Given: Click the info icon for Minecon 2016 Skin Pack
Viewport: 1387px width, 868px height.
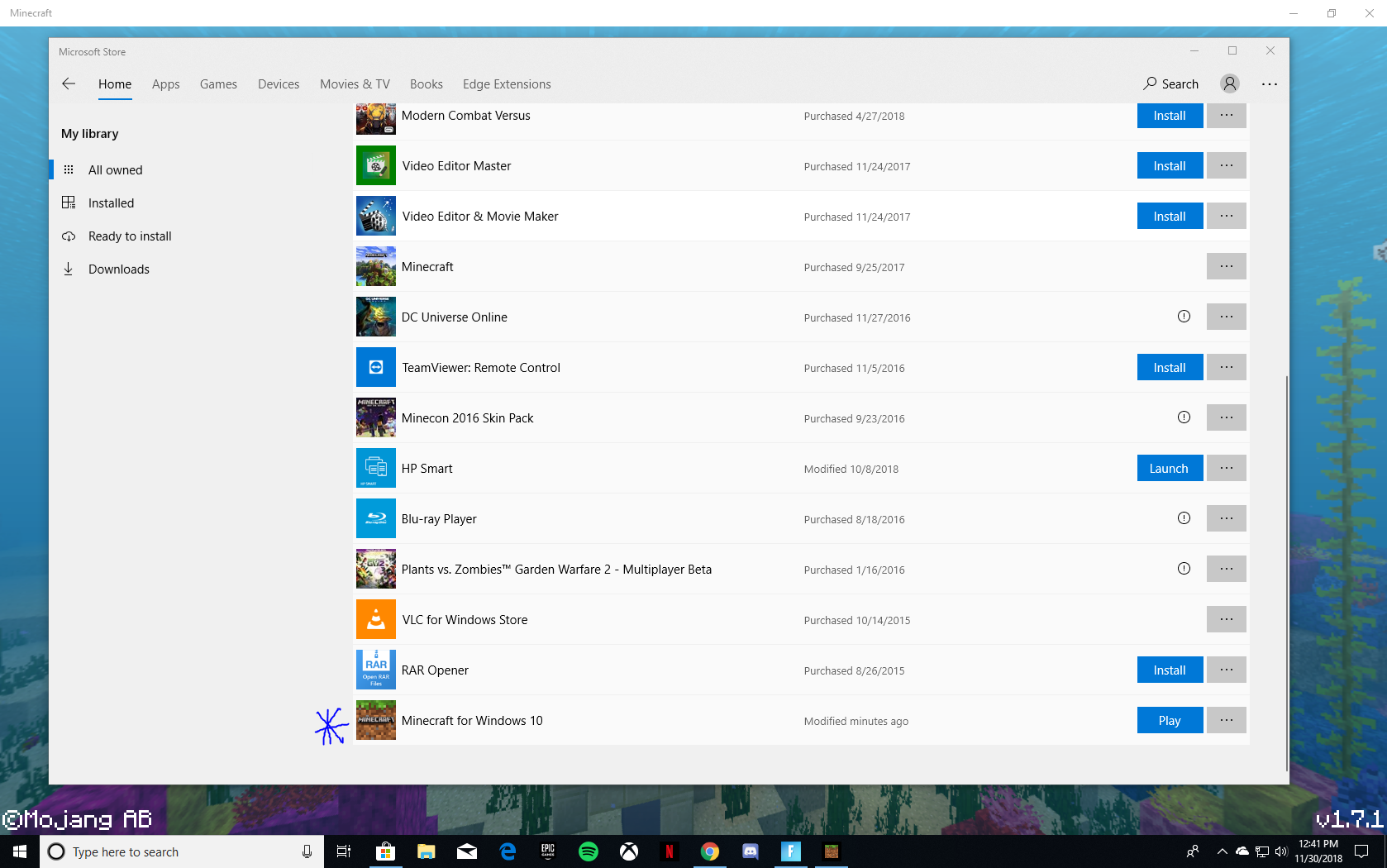Looking at the screenshot, I should (1184, 417).
